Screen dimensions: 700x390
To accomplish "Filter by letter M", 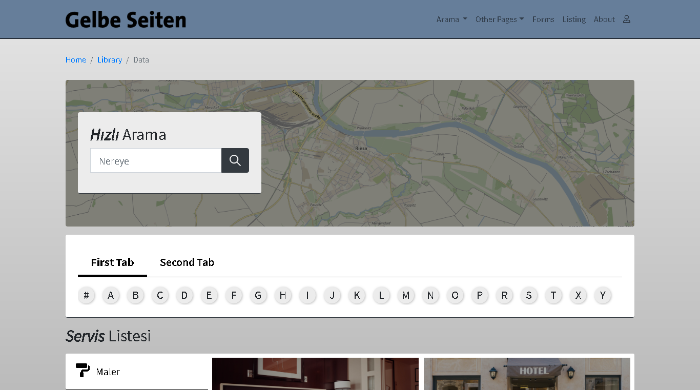I will [406, 295].
